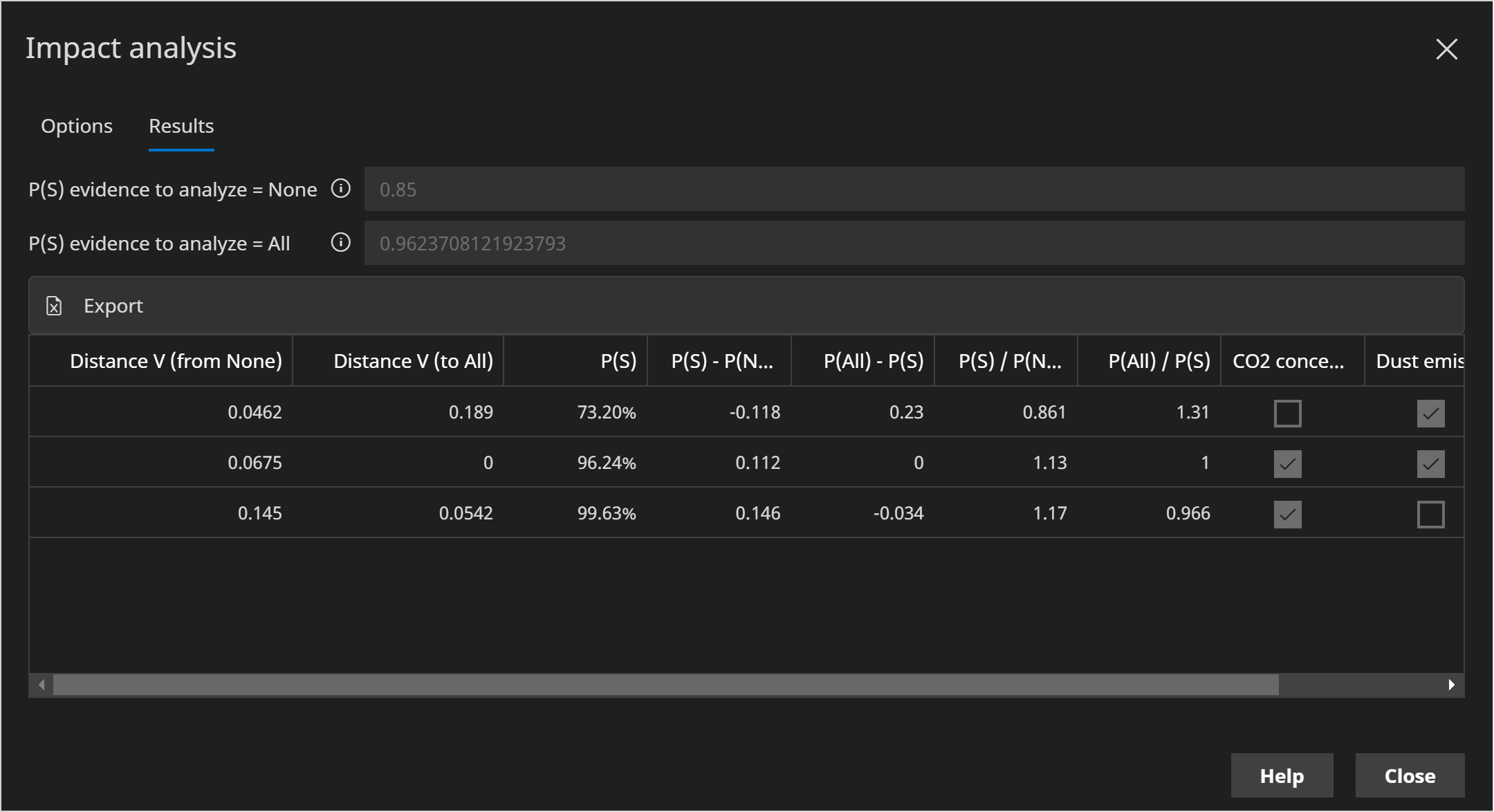This screenshot has height=812, width=1494.
Task: Check Dust emission box in third row
Action: point(1430,515)
